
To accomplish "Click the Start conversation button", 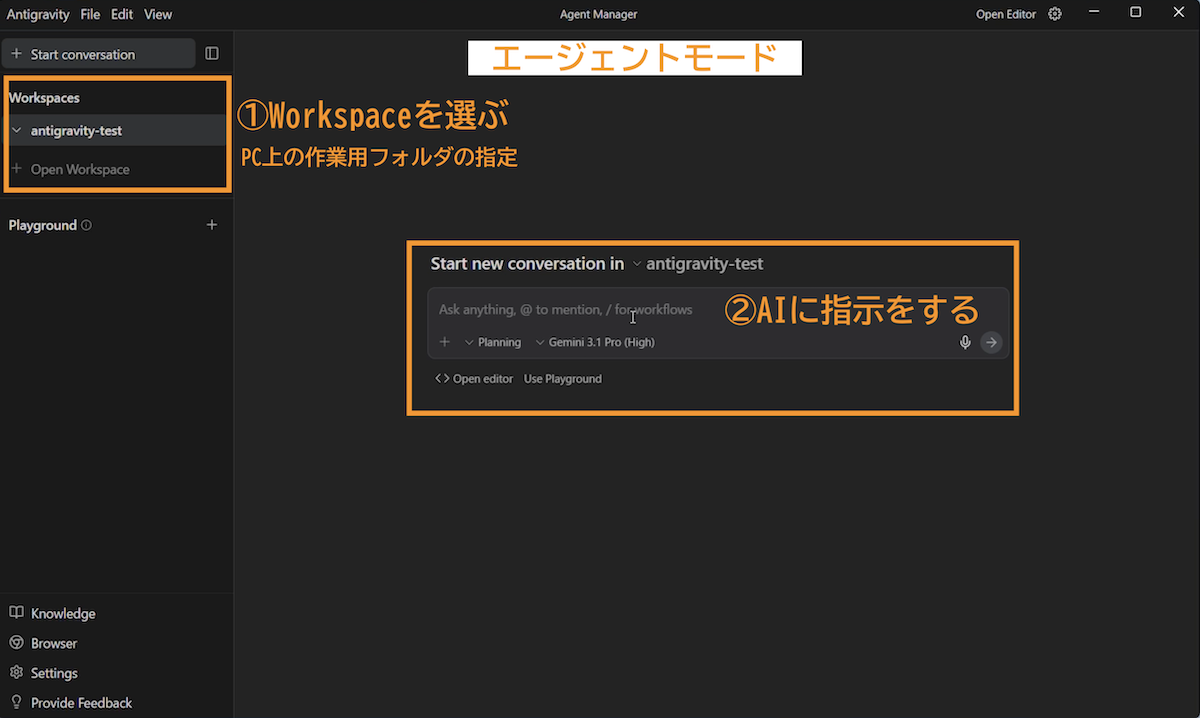I will pyautogui.click(x=98, y=54).
